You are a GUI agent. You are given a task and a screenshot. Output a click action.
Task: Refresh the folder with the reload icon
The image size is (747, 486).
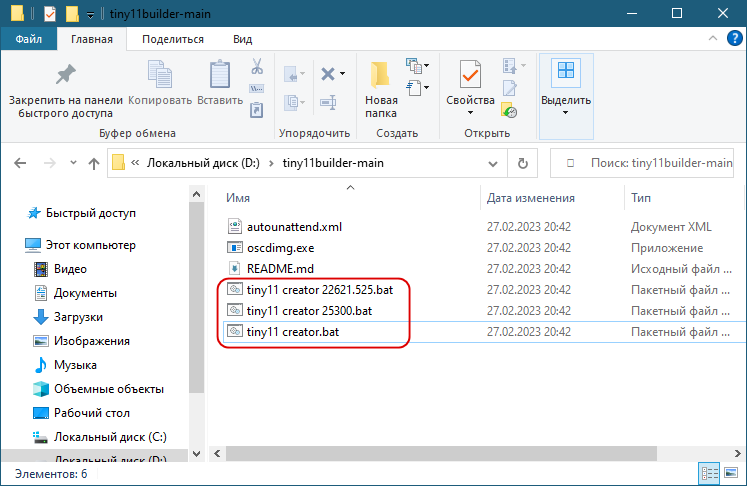point(523,163)
